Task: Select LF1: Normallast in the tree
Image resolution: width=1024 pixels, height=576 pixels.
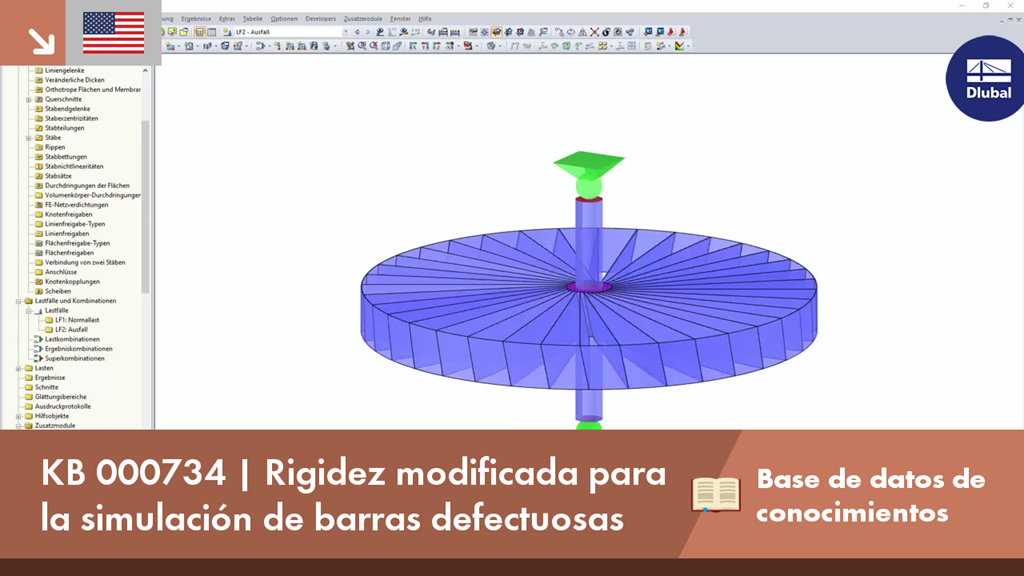Action: (x=77, y=320)
